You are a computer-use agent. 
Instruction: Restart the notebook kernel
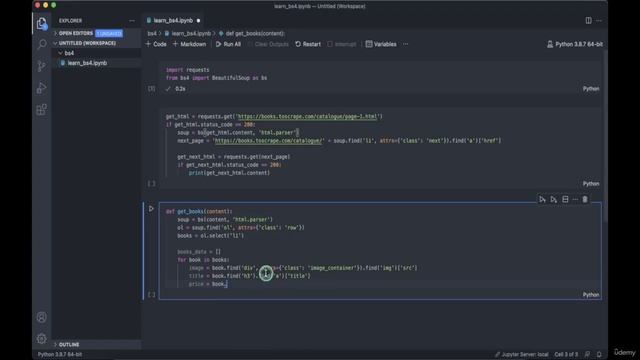[308, 44]
